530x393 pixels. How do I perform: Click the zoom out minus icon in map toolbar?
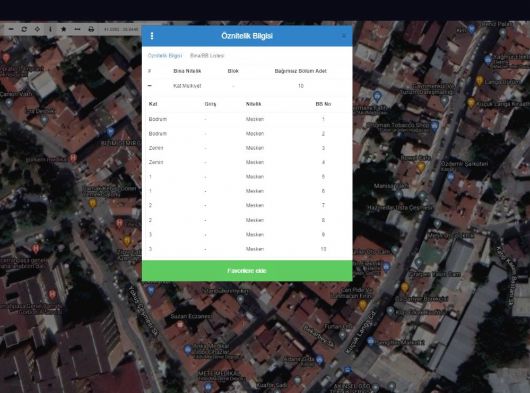point(11,29)
